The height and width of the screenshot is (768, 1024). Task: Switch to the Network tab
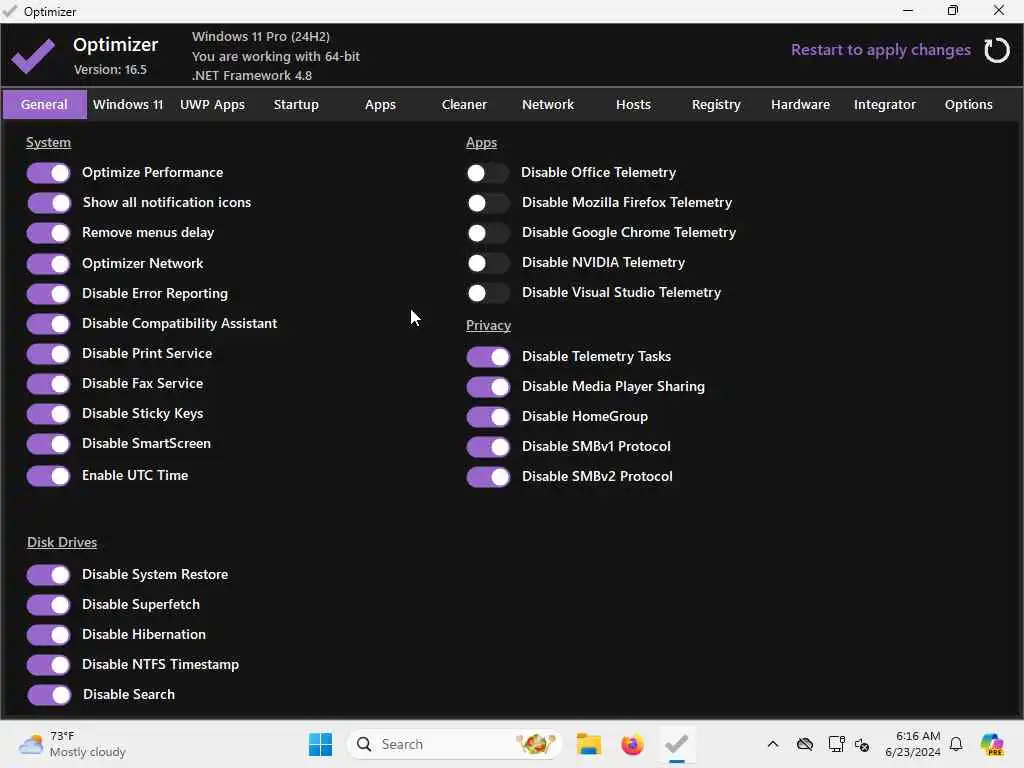548,104
